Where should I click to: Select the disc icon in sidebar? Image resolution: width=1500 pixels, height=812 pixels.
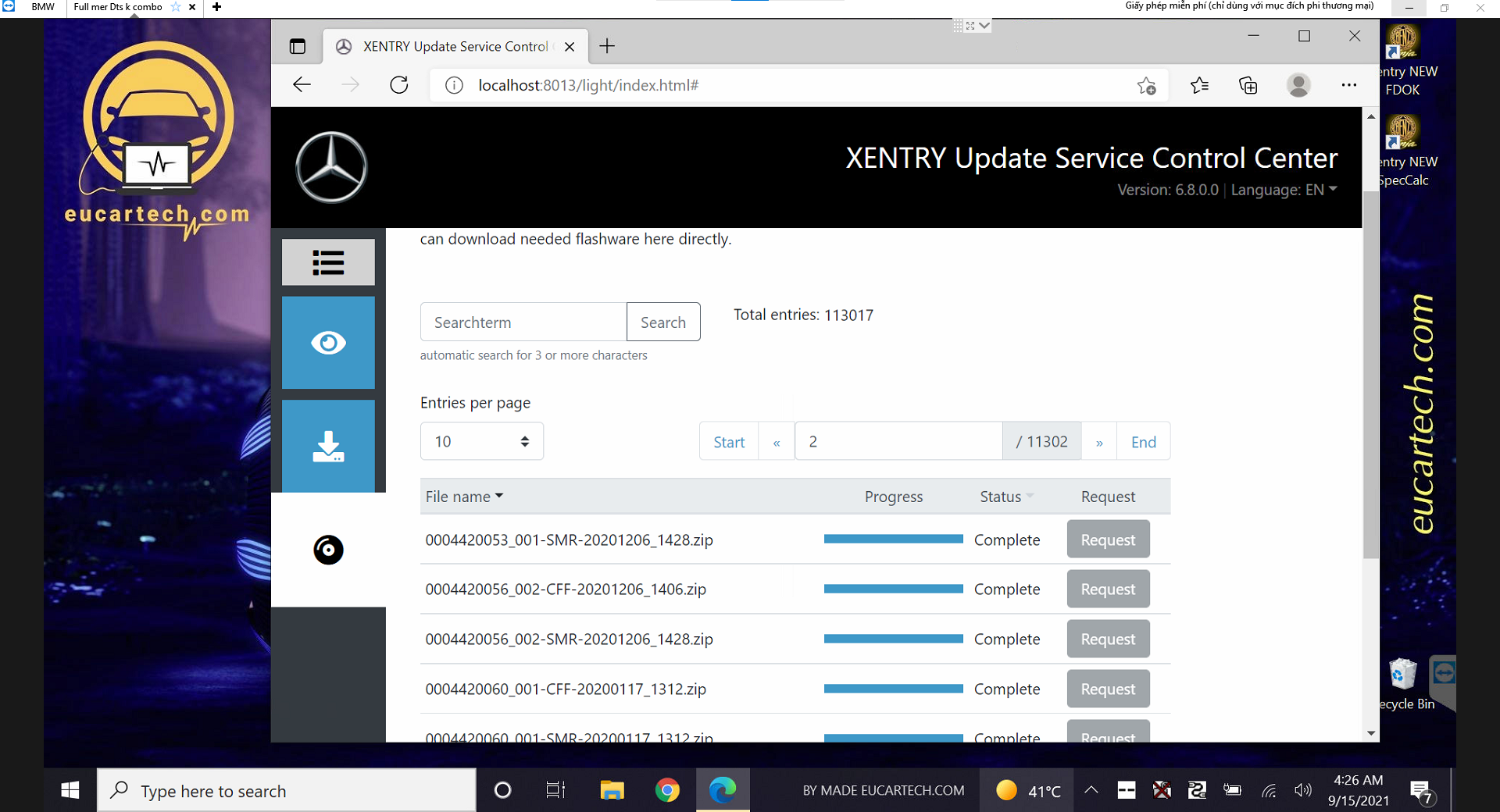(x=328, y=550)
